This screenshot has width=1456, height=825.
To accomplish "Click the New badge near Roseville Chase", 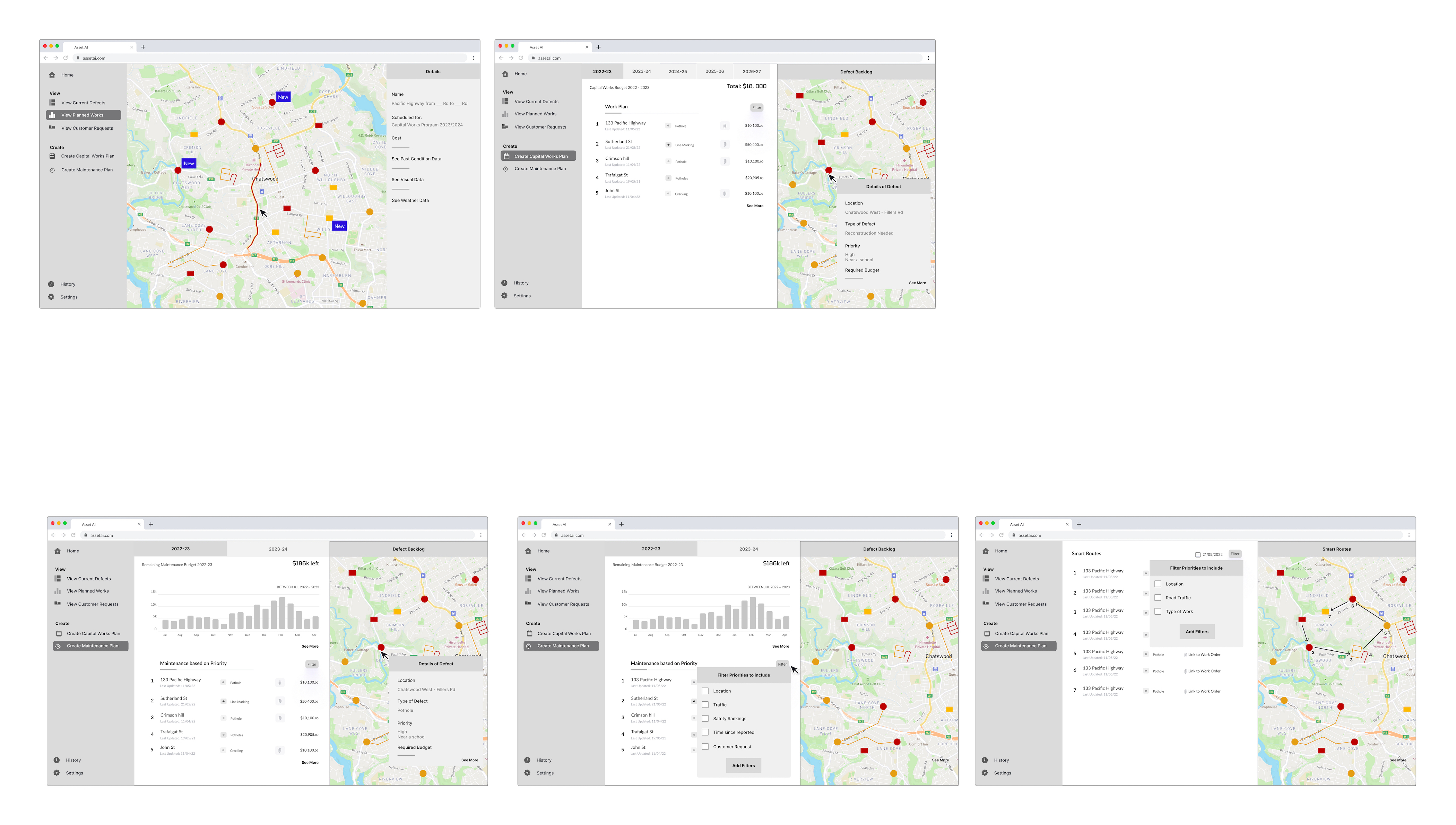I will 283,97.
